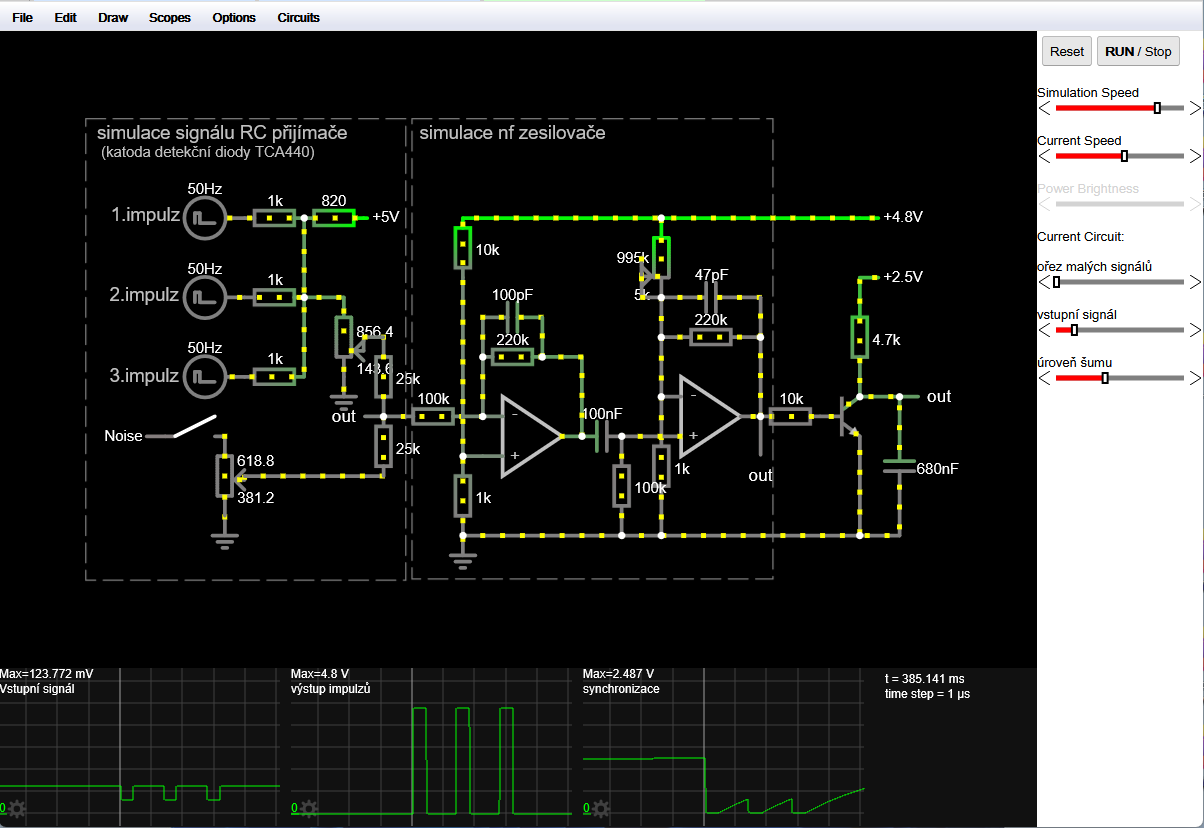Select the 3.impulz 50Hz pulse source symbol

(x=204, y=376)
